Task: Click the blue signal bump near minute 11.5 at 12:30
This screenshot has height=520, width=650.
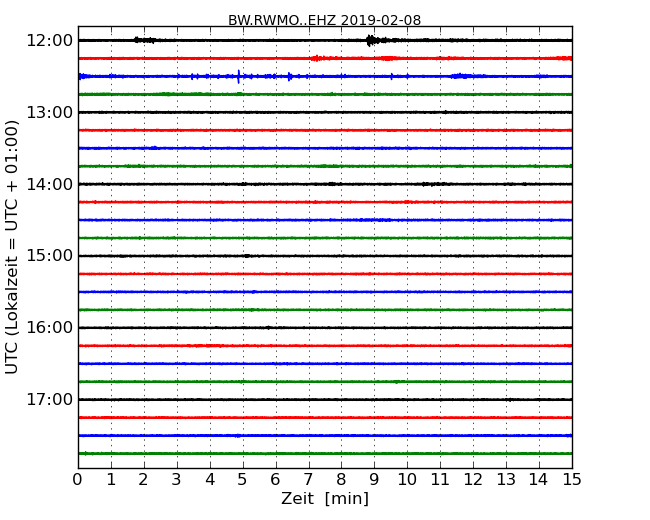Action: tap(461, 76)
